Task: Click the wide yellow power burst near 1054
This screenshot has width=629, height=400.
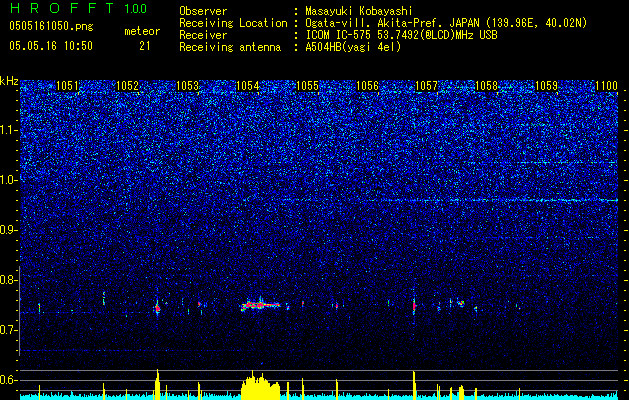Action: tap(260, 385)
